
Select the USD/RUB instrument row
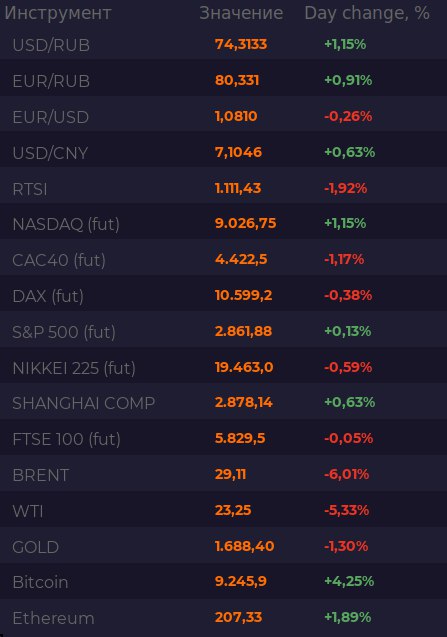tap(224, 44)
